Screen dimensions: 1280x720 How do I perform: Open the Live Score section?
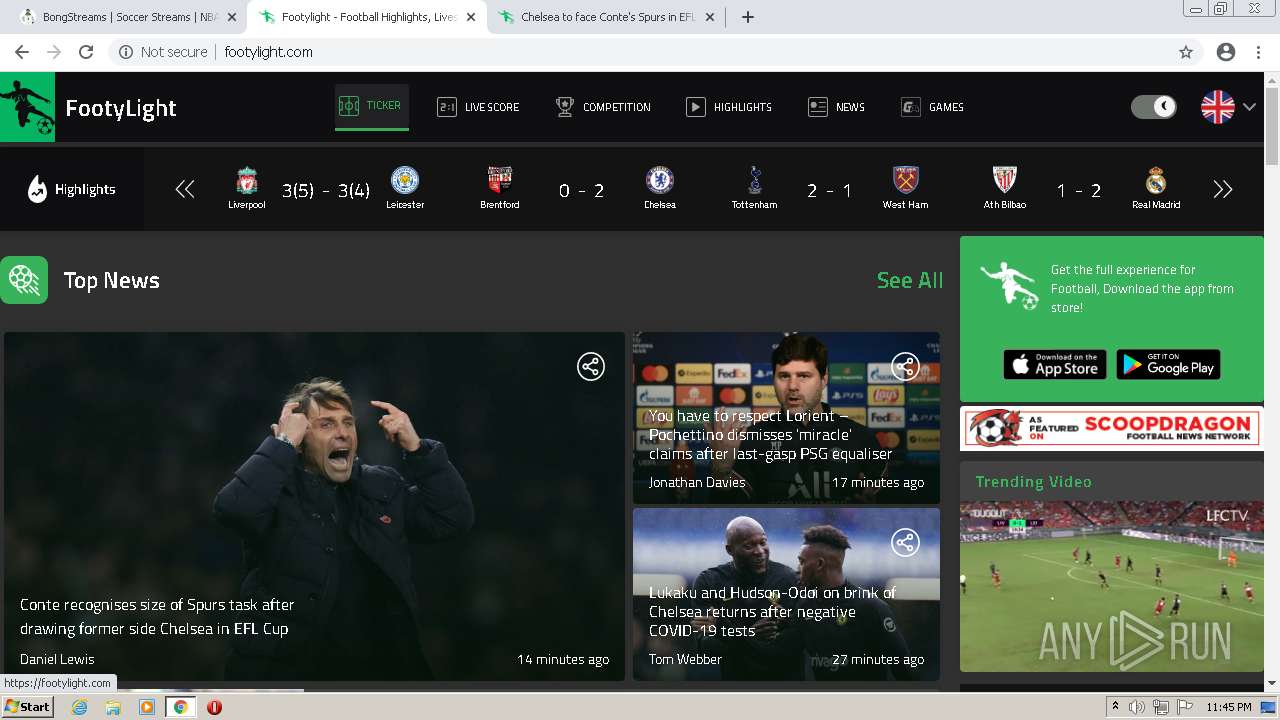(x=478, y=107)
